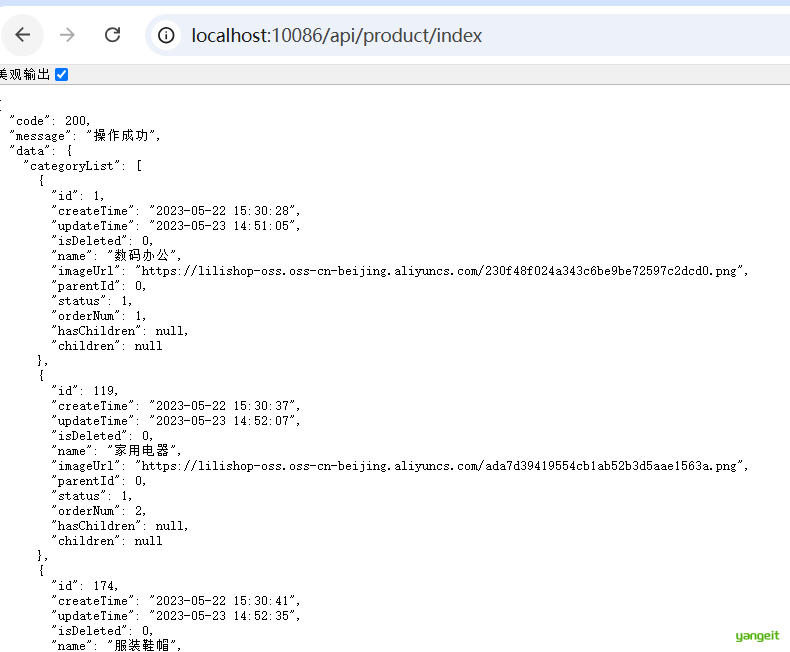Click the localhost:10086/api/product/index address field
790x652 pixels.
pos(337,35)
